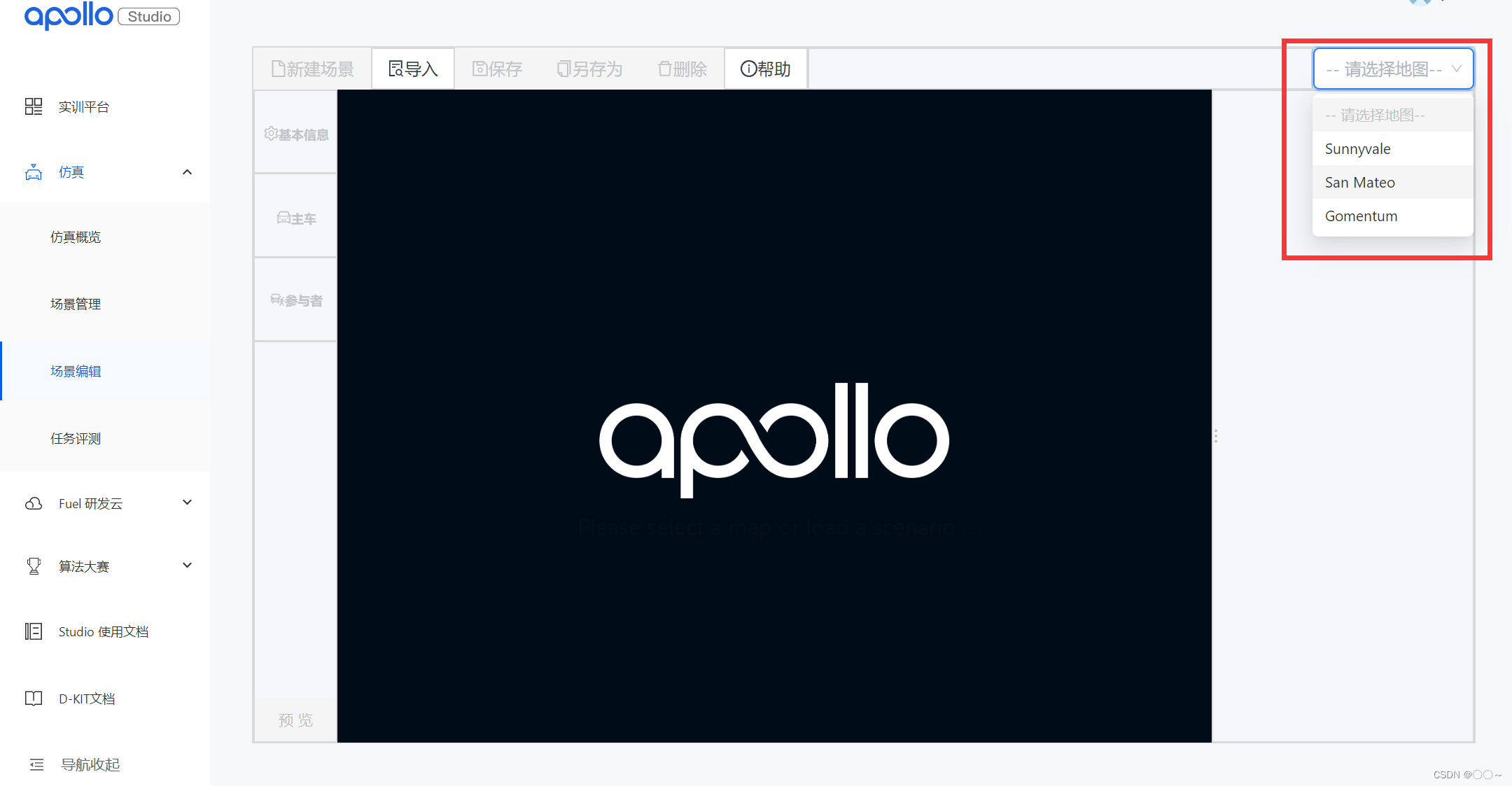Open the 帮助 help button
1512x786 pixels.
(766, 69)
